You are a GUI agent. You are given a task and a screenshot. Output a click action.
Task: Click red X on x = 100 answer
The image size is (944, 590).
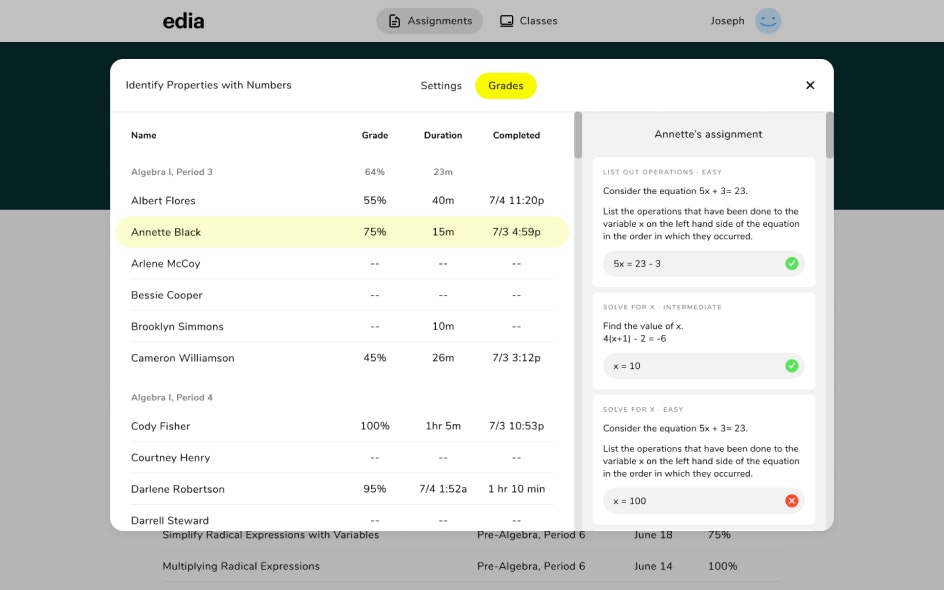click(x=791, y=501)
